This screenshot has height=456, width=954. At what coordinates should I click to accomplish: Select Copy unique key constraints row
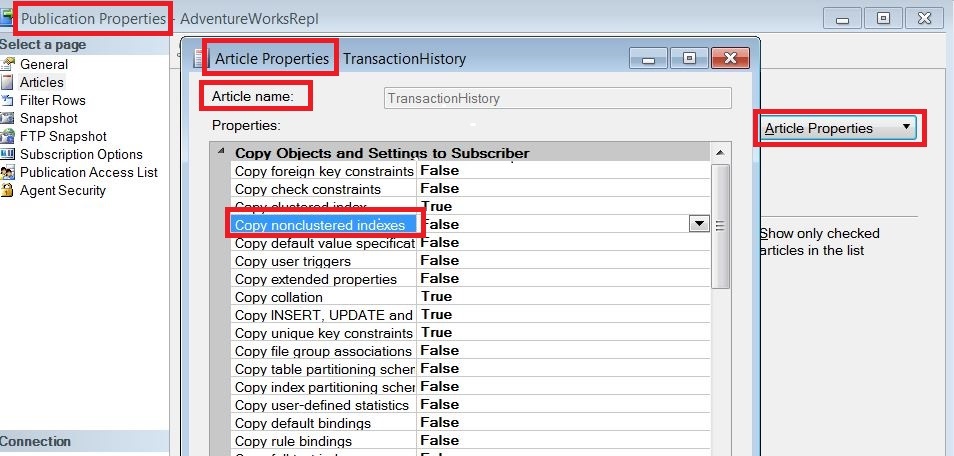coord(470,332)
